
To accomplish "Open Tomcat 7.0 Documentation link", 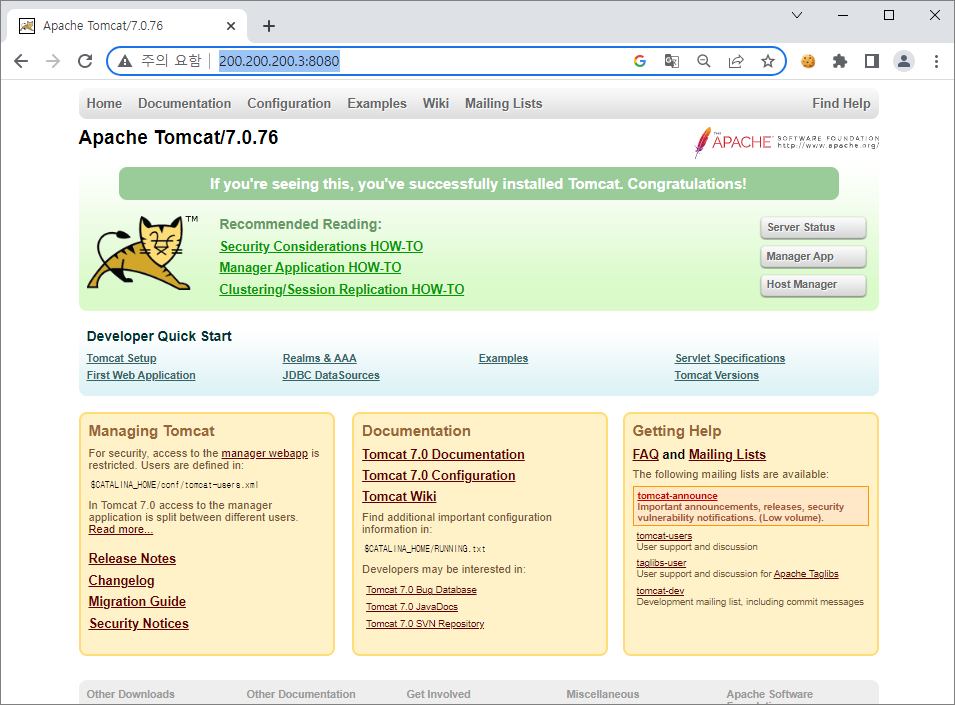I will click(443, 455).
